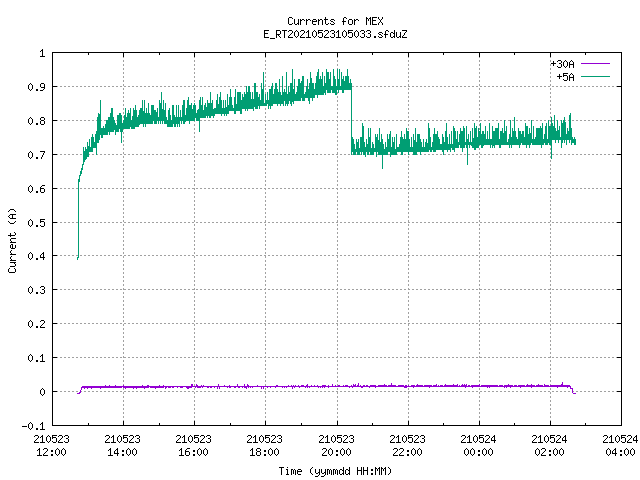Click y-axis tick label 0

tap(42, 392)
